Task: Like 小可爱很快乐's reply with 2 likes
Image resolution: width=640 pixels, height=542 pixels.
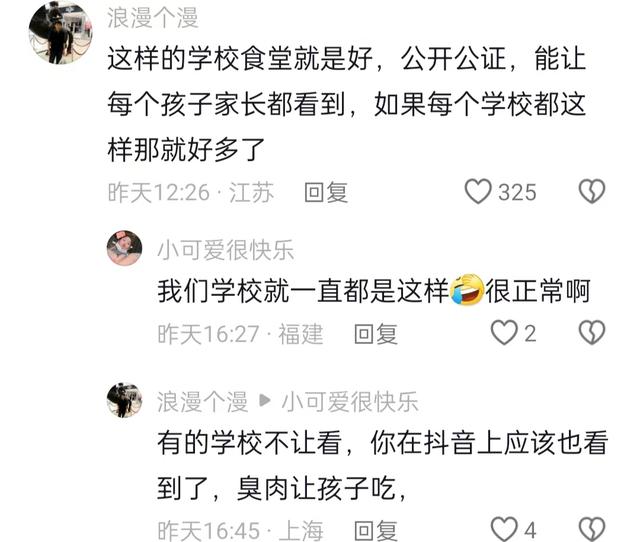Action: (504, 333)
